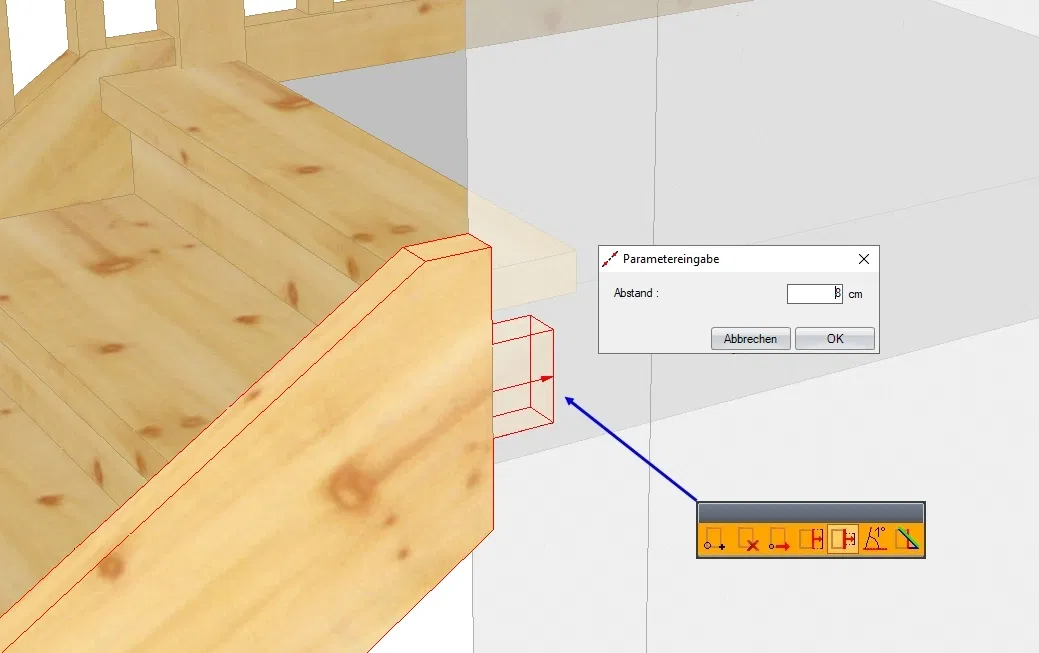Choose the move point tool with red arrow
The height and width of the screenshot is (653, 1039).
coord(779,540)
